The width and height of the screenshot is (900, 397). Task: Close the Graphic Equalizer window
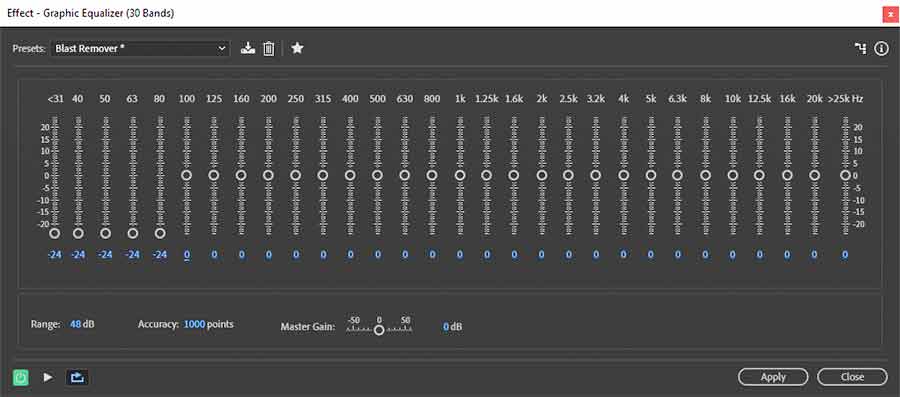pos(890,13)
